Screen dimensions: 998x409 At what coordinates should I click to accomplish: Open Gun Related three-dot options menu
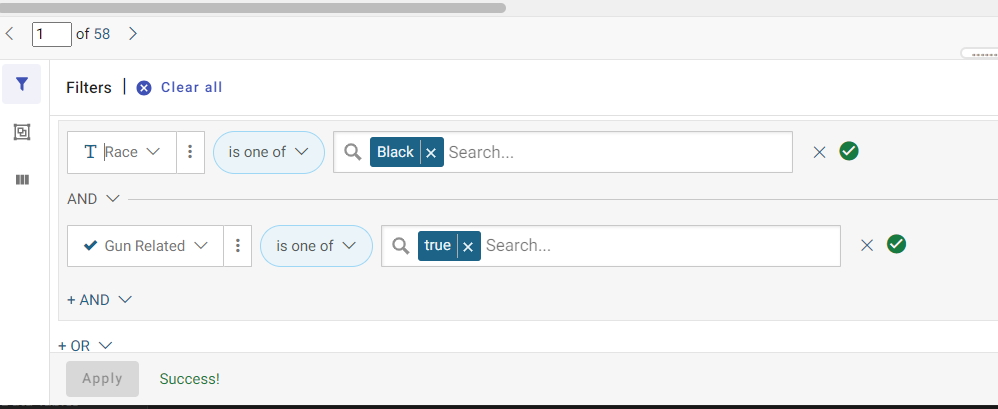click(x=237, y=246)
